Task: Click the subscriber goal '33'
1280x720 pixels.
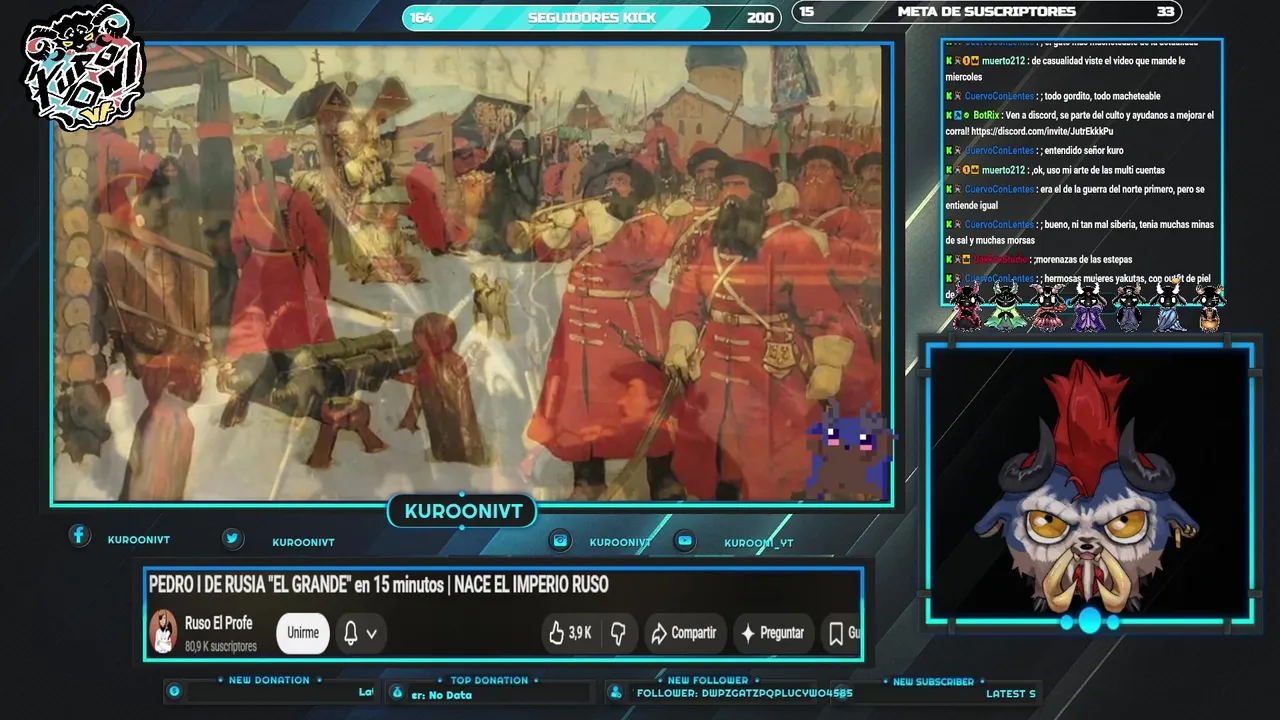Action: (1165, 12)
